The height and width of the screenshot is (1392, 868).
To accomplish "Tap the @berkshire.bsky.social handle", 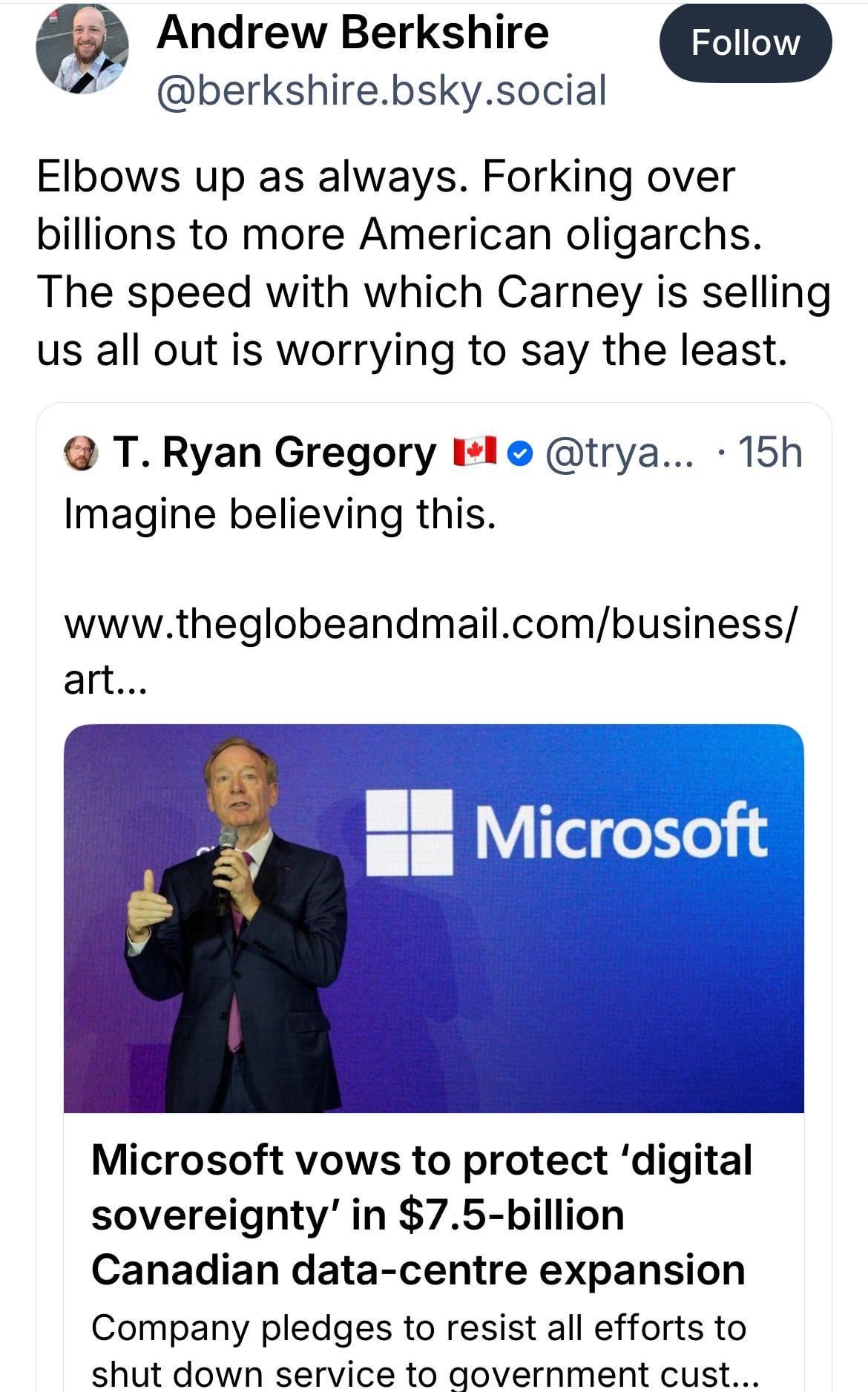I will 381,91.
